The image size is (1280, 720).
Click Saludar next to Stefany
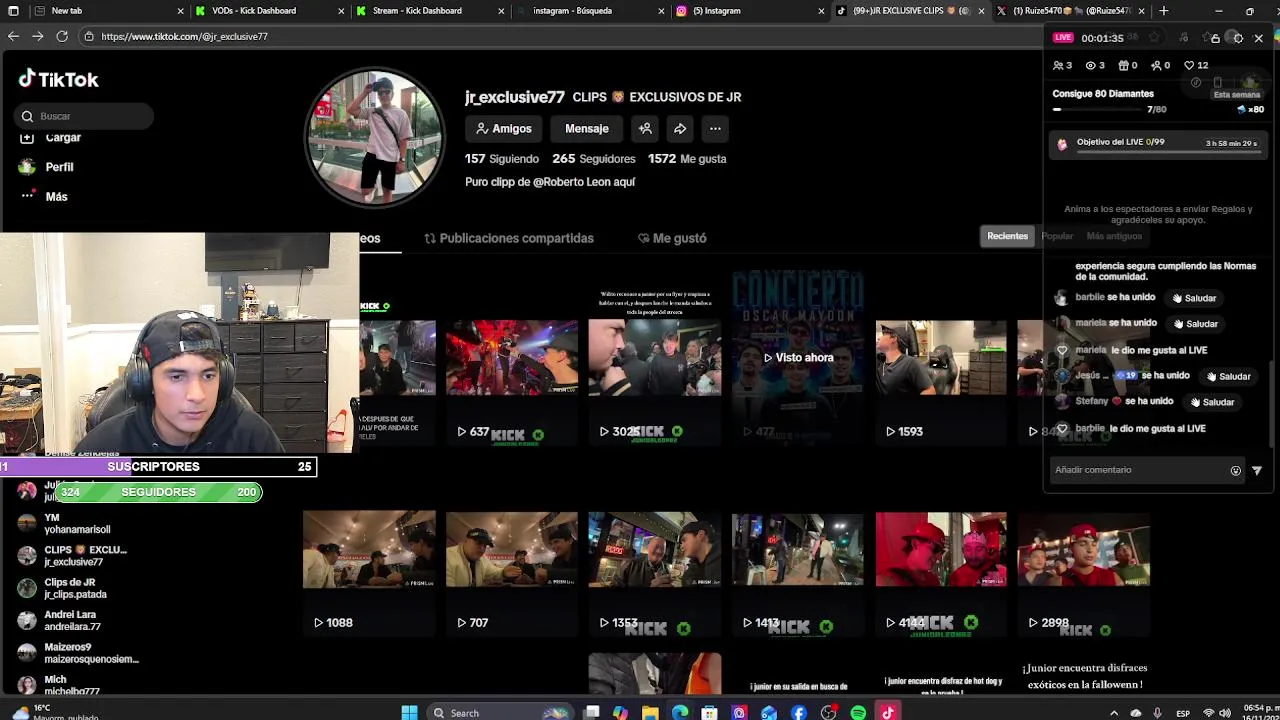coord(1212,402)
